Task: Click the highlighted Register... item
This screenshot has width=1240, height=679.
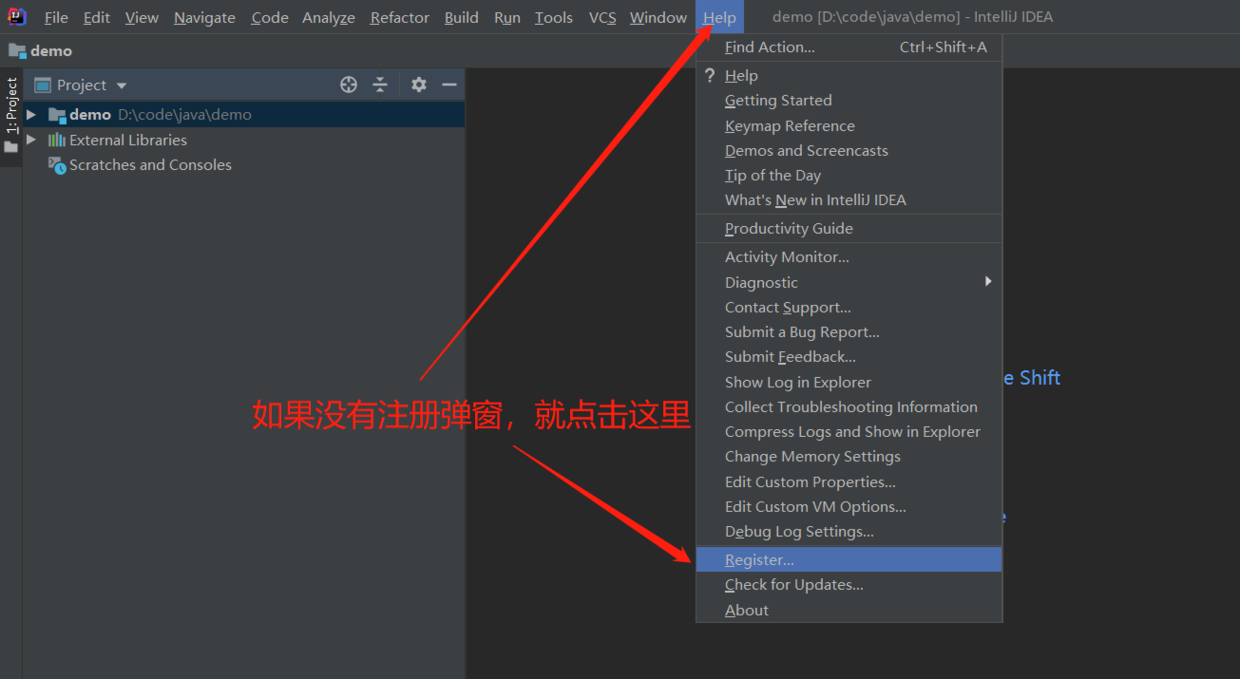Action: [849, 560]
